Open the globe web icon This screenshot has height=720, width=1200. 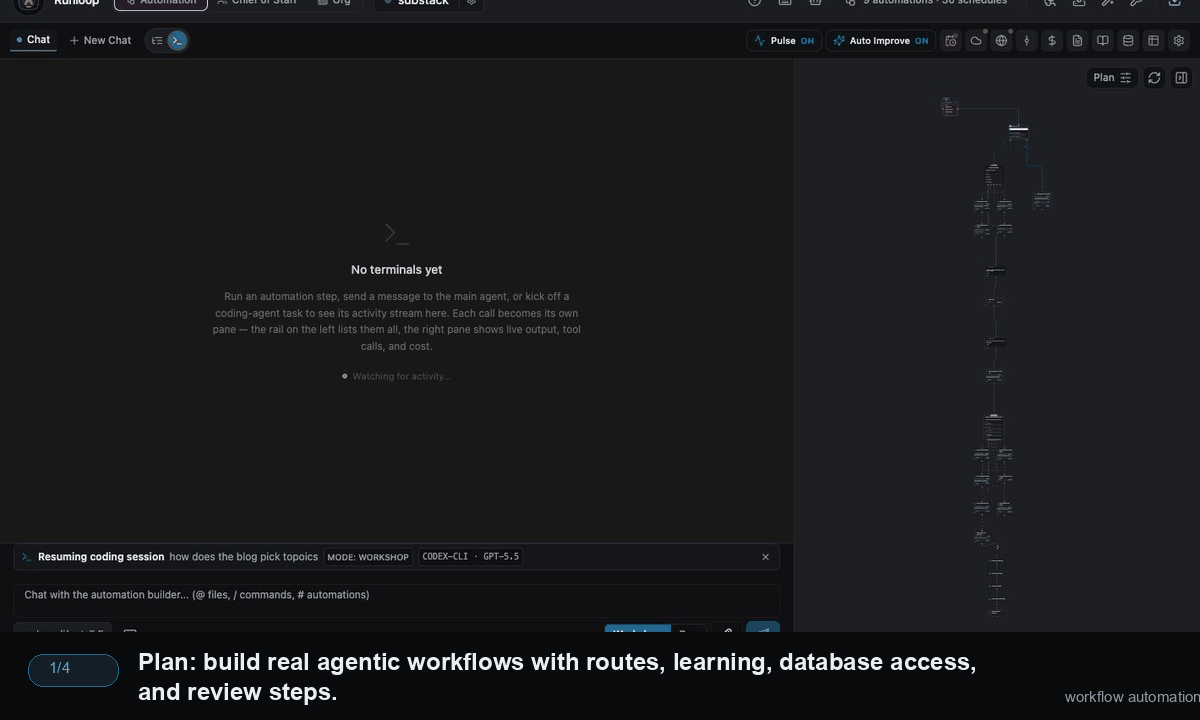click(1001, 41)
